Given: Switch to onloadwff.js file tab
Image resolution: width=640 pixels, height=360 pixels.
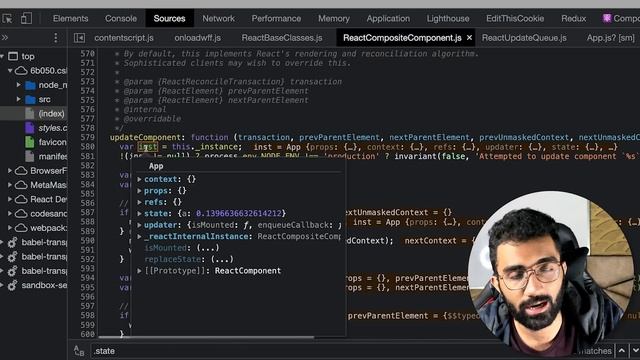Looking at the screenshot, I should point(198,38).
